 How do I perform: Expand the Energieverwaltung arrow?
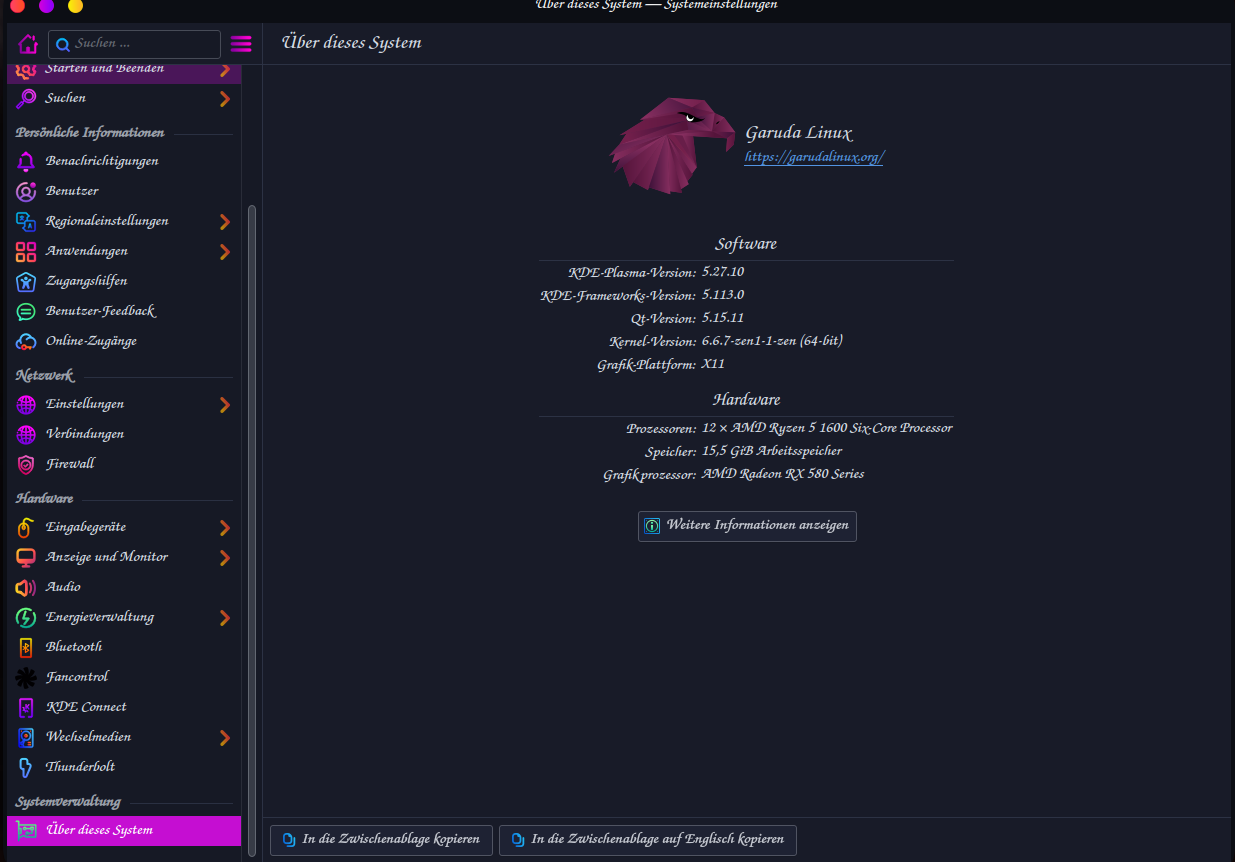point(225,617)
